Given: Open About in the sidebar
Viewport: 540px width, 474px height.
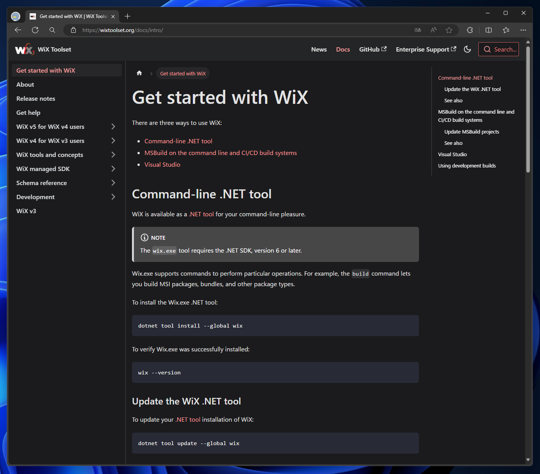Looking at the screenshot, I should click(25, 84).
